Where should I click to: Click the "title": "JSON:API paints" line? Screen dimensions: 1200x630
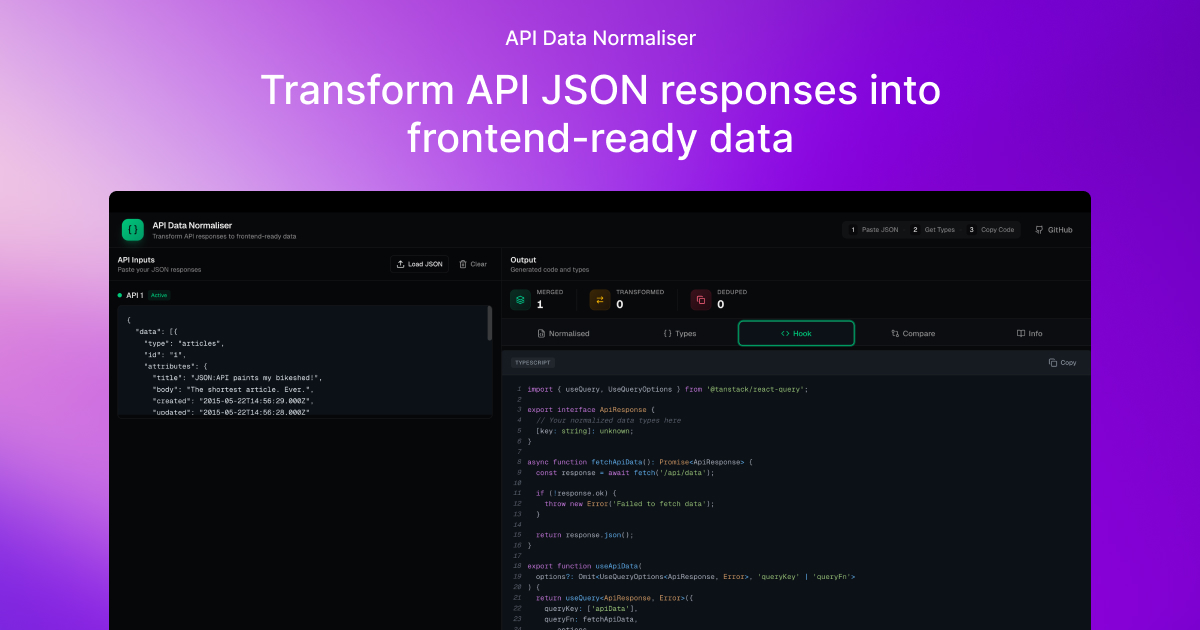coord(237,377)
